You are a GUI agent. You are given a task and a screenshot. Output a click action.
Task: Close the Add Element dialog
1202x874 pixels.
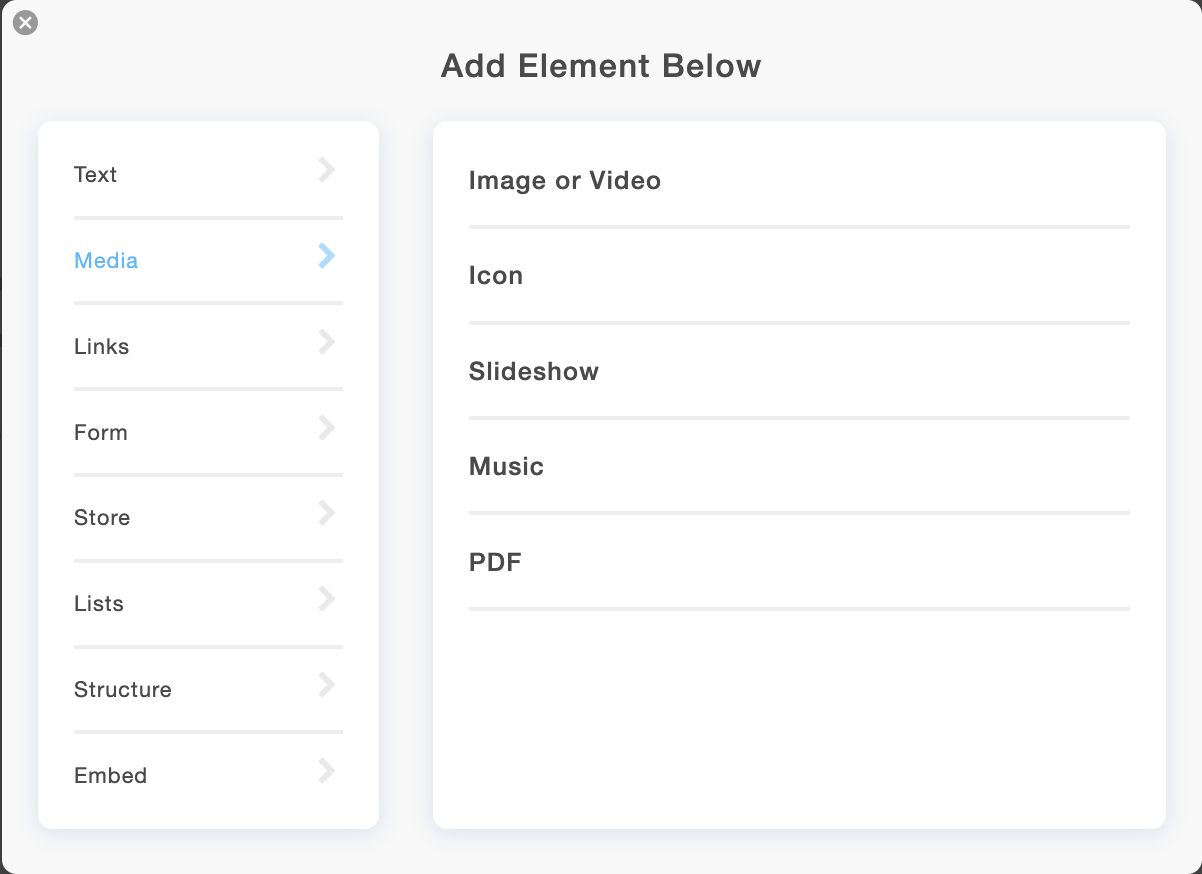(x=26, y=23)
